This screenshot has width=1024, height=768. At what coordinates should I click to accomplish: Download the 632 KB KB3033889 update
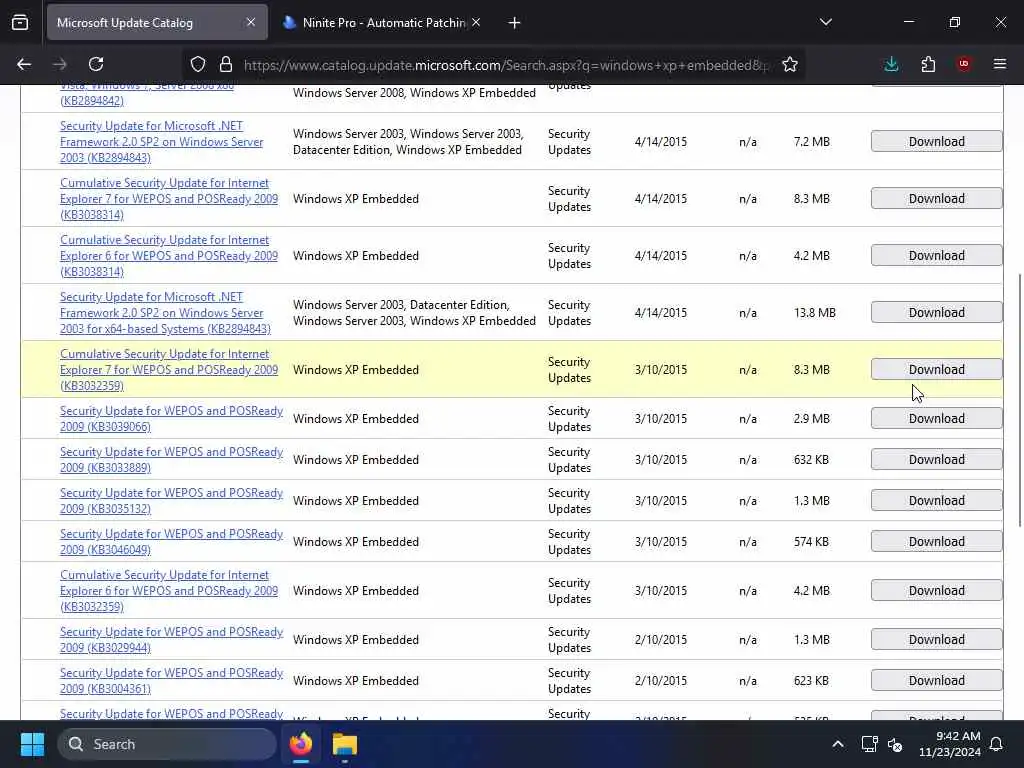tap(936, 460)
